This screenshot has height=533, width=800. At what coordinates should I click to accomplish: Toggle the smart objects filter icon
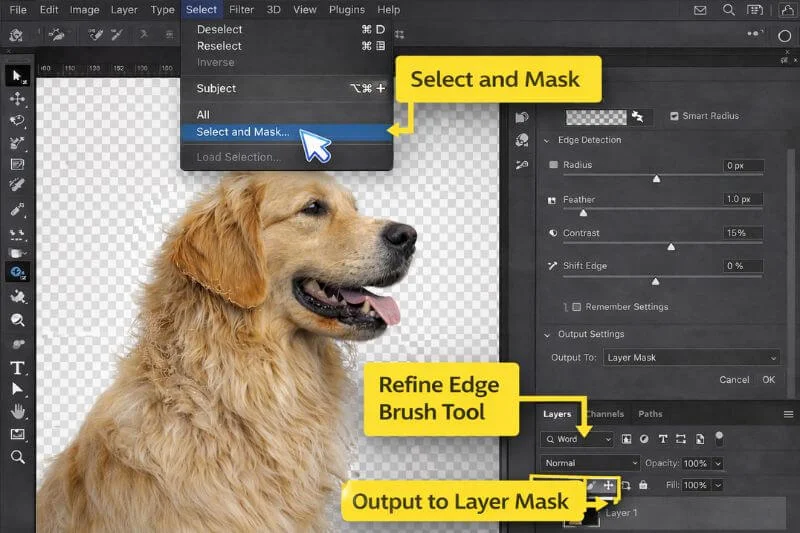click(700, 439)
